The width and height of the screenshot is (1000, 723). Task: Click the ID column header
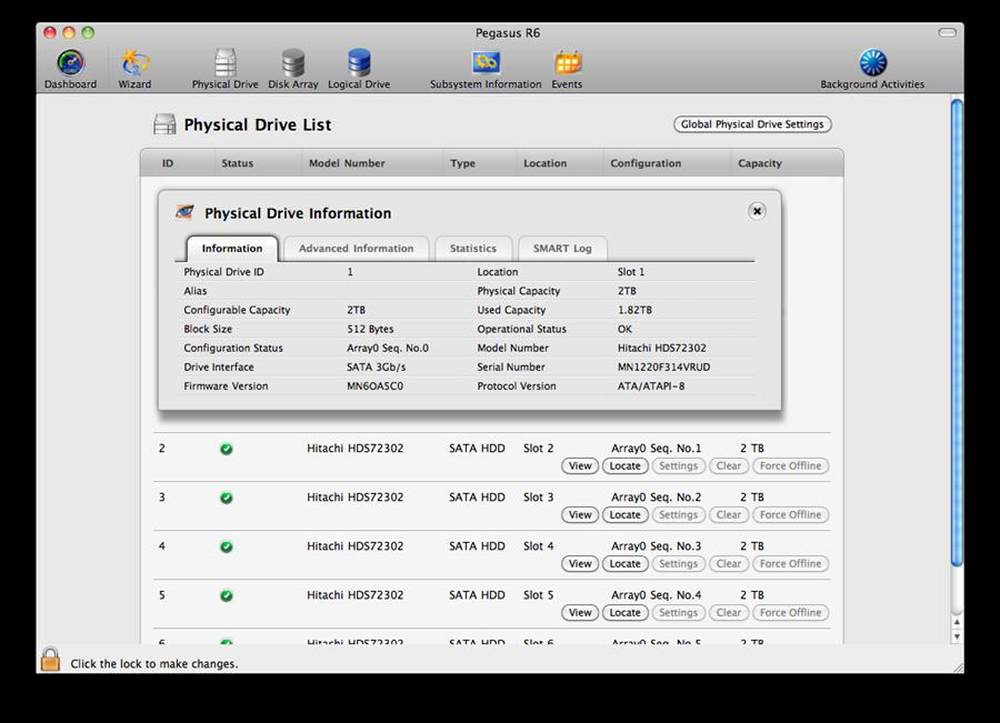tap(168, 163)
